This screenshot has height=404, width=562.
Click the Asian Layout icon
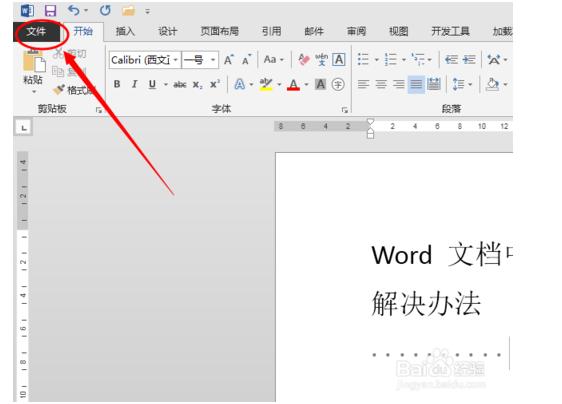(x=494, y=60)
